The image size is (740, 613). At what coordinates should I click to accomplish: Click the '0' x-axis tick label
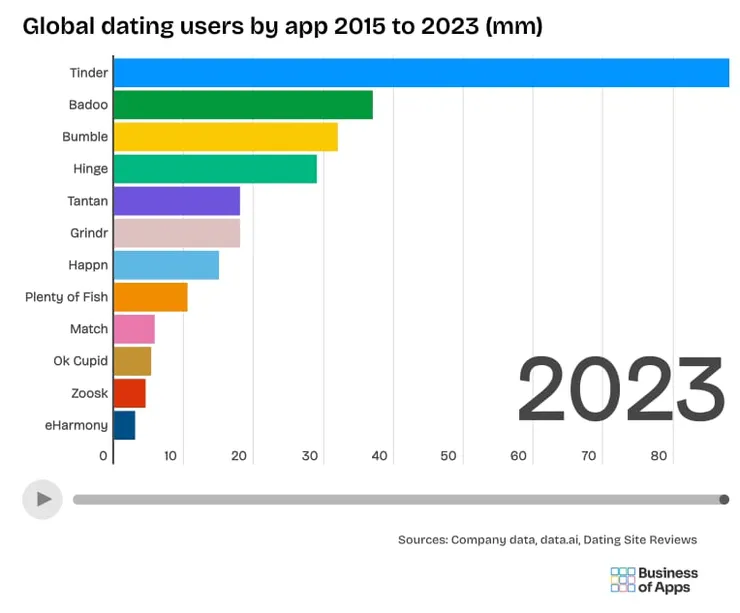click(x=103, y=456)
